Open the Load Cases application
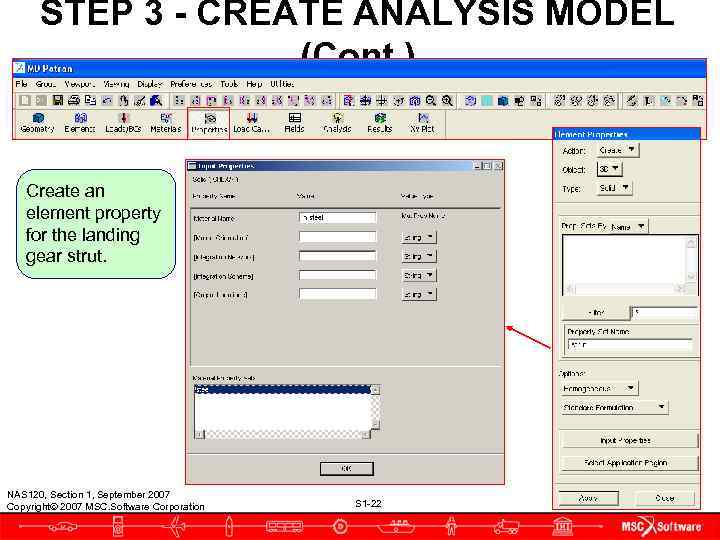The image size is (720, 540). (x=251, y=123)
